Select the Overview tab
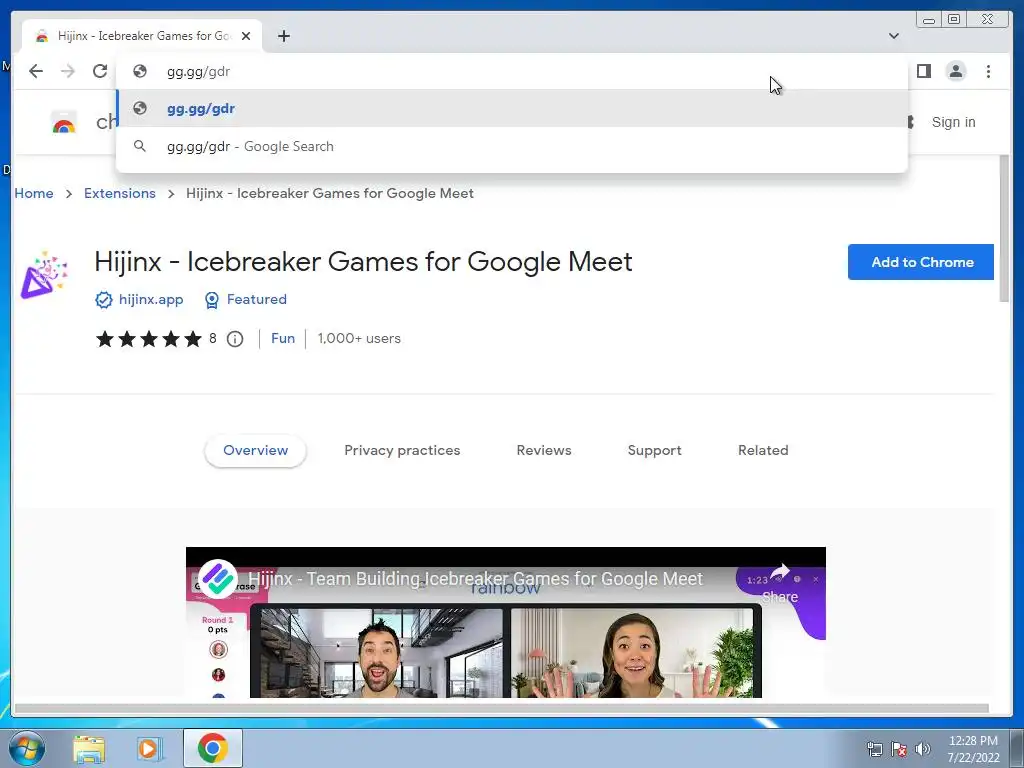Screen dimensions: 1024x768 pyautogui.click(x=255, y=451)
